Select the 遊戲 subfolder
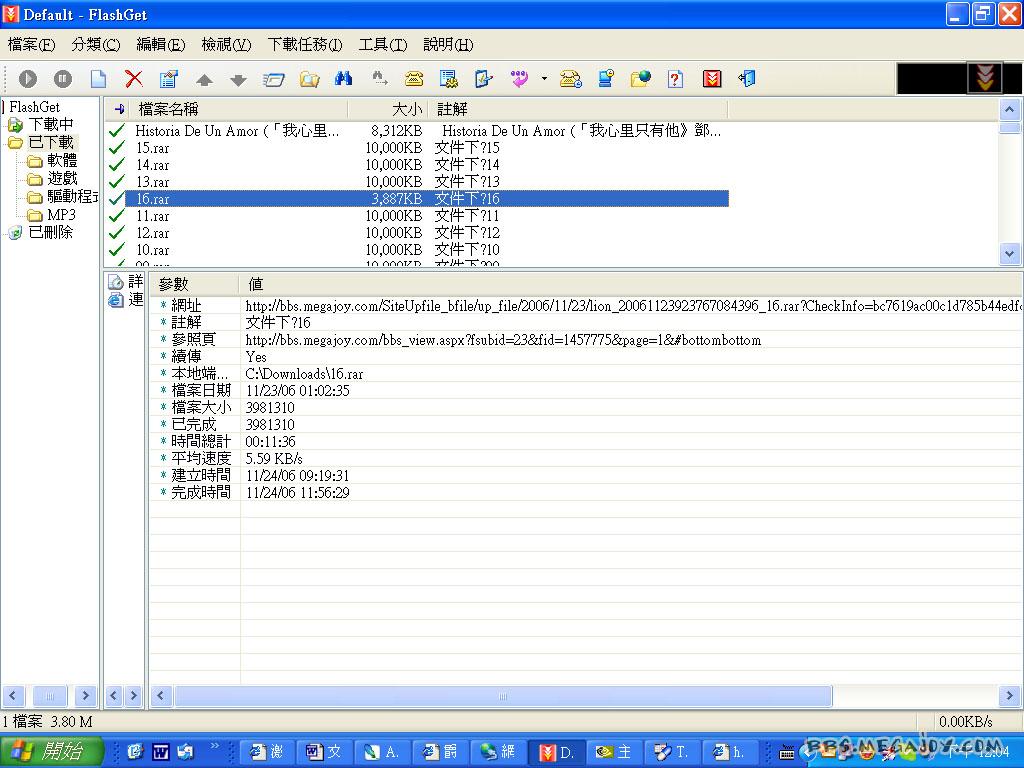1024x768 pixels. point(62,178)
